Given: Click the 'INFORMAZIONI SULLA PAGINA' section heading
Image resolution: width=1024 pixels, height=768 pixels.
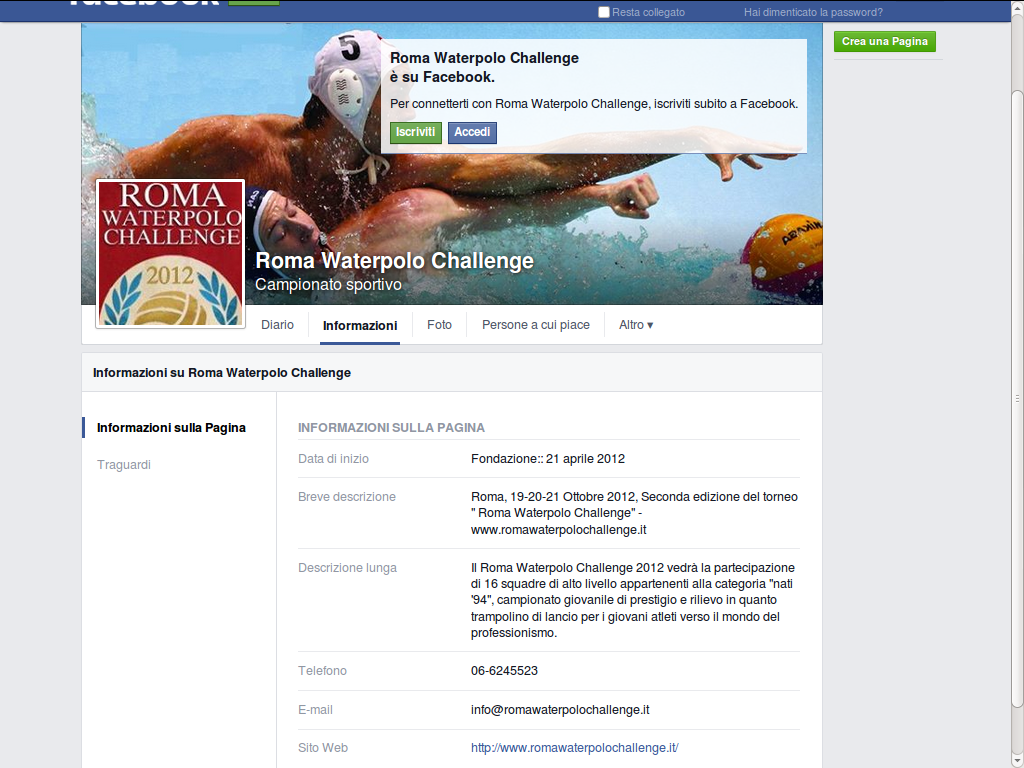Looking at the screenshot, I should pyautogui.click(x=391, y=428).
